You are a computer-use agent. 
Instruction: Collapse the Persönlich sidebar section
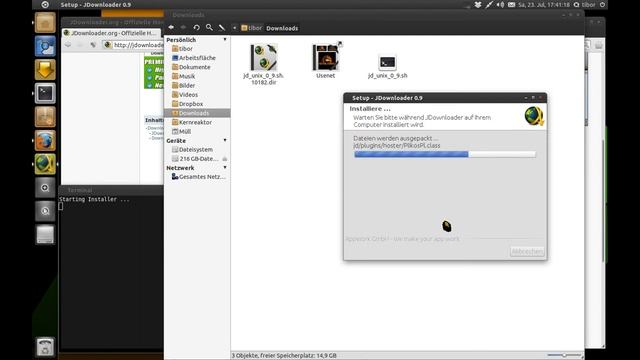[225, 40]
